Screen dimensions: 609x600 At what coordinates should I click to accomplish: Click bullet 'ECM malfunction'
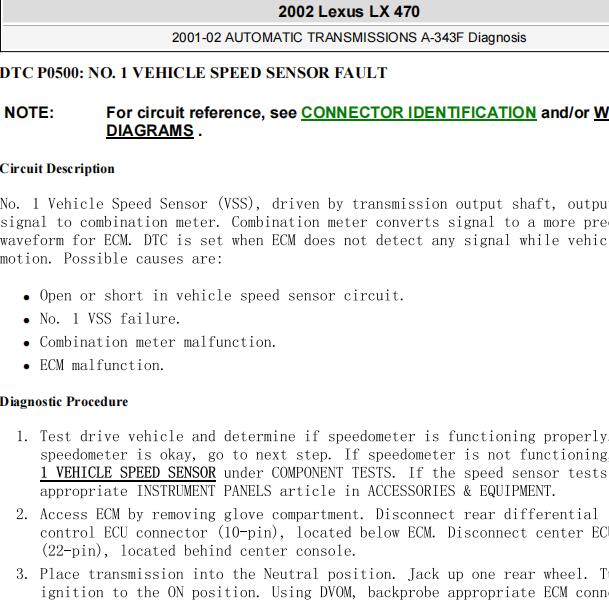(102, 365)
